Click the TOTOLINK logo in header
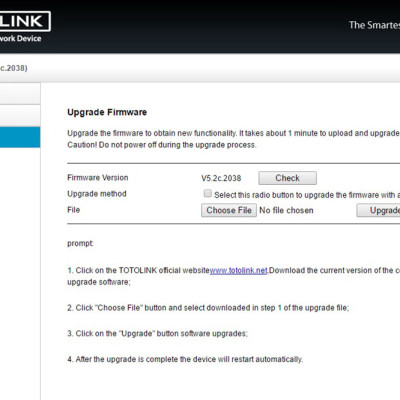The image size is (400, 400). [25, 21]
